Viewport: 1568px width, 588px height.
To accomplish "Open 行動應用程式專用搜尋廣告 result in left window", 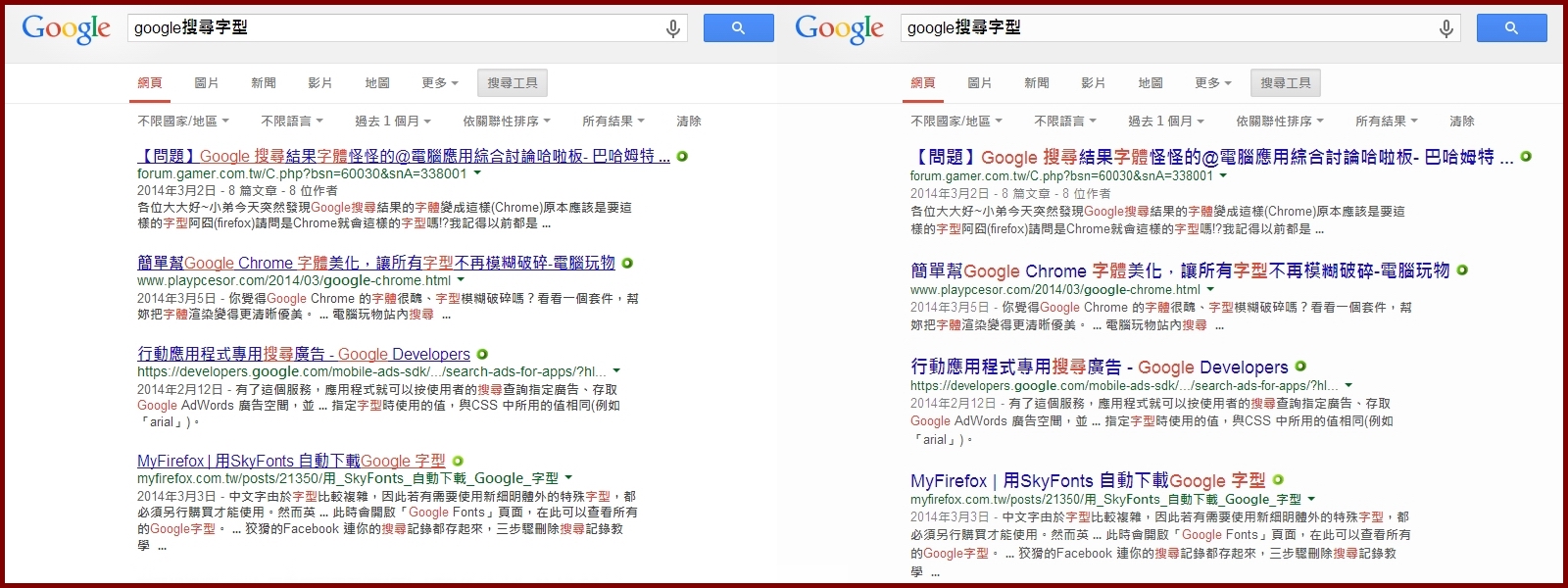I will coord(304,354).
